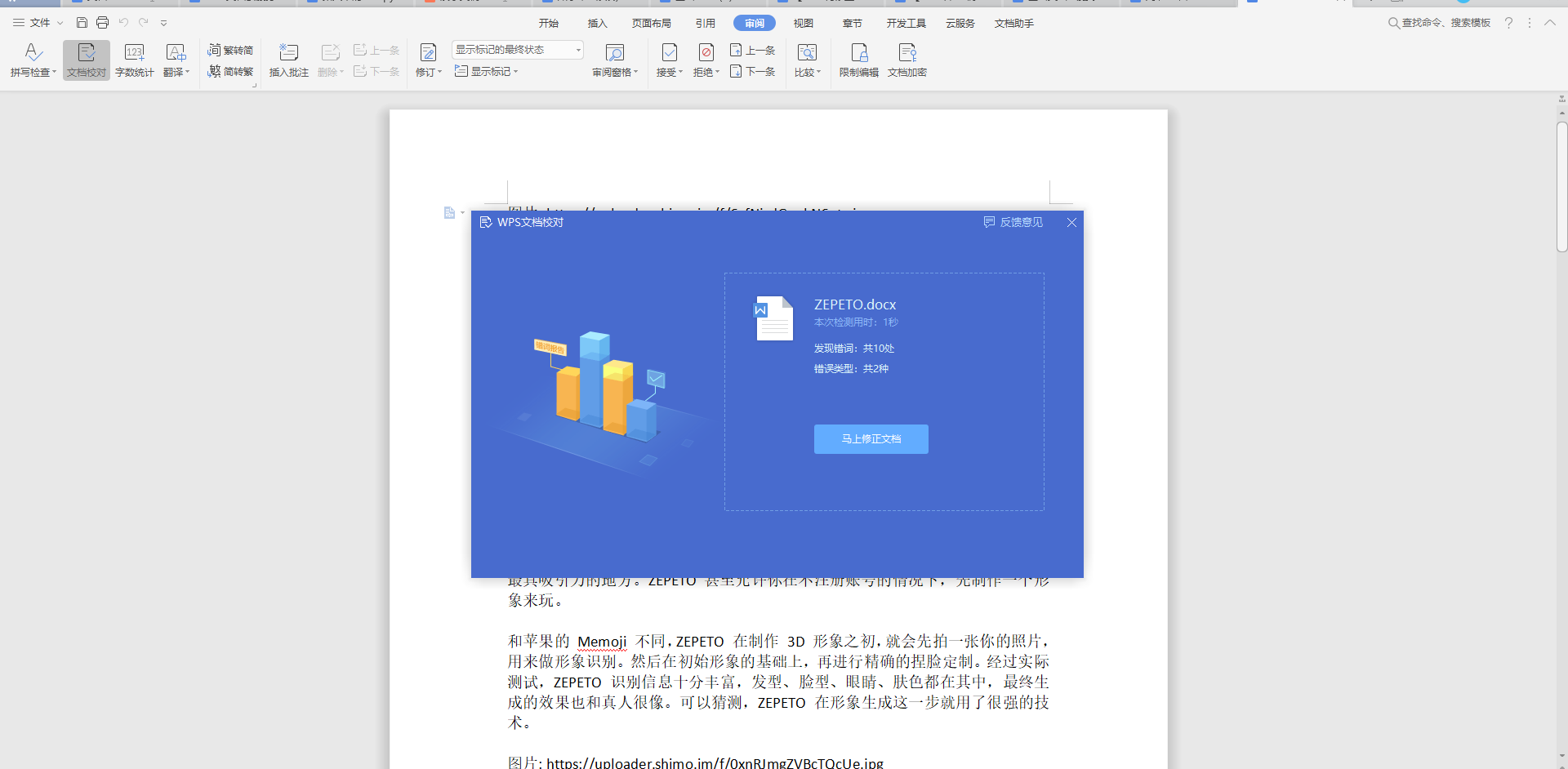1568x769 pixels.
Task: Insert a comment with 插入批注
Action: (289, 60)
